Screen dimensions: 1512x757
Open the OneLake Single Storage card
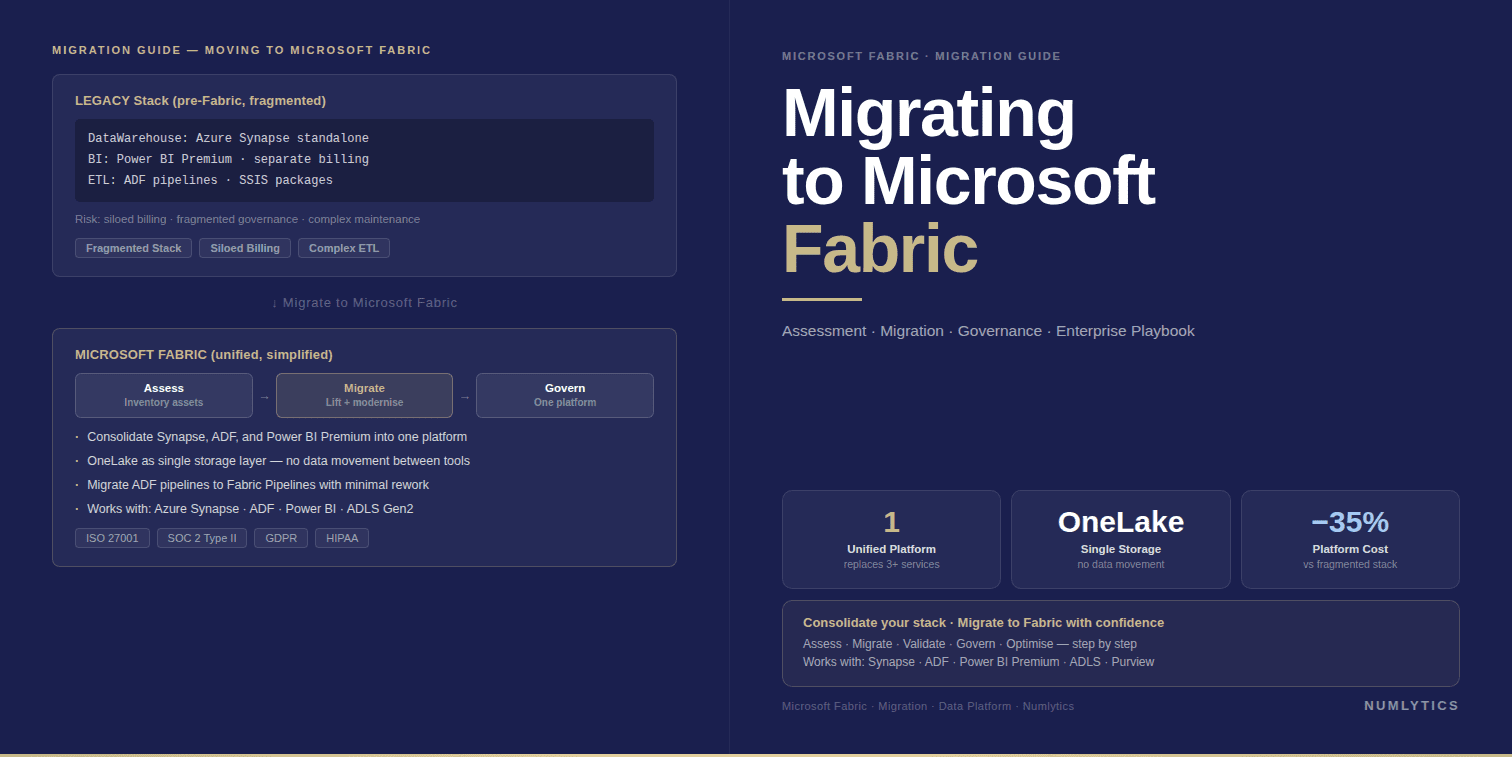pos(1121,539)
